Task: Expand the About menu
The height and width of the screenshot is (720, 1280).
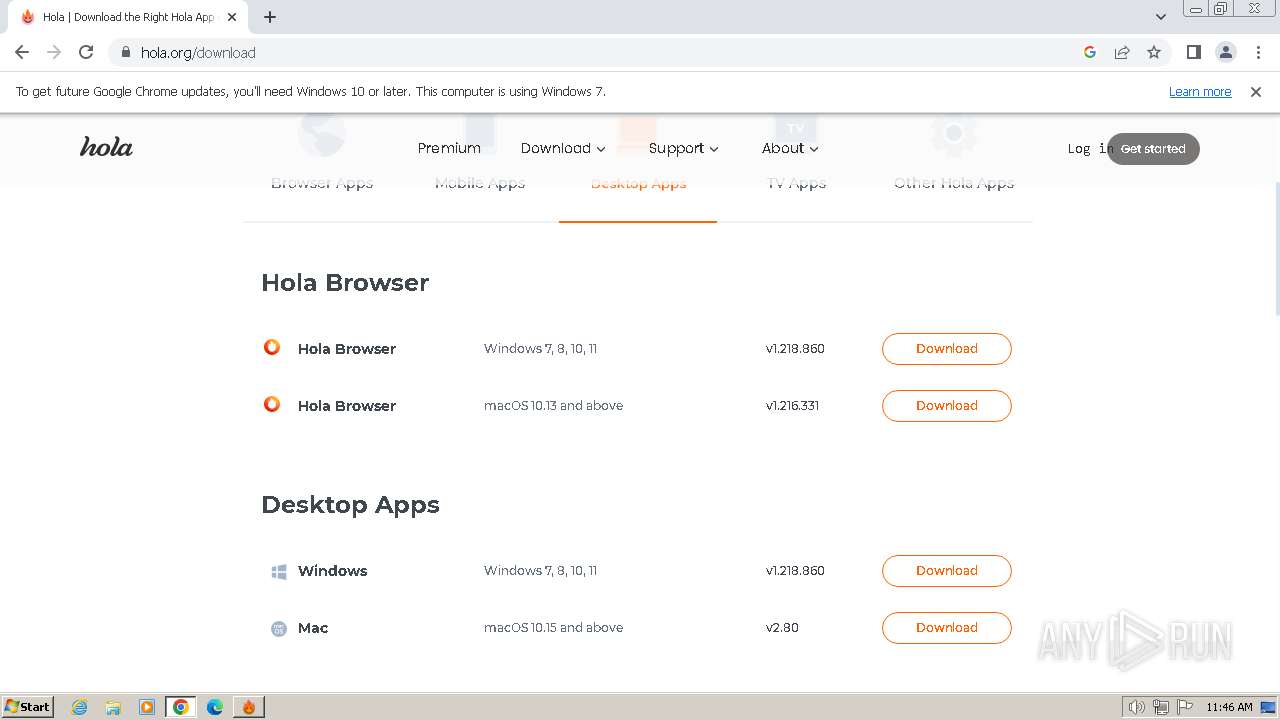Action: click(x=790, y=148)
